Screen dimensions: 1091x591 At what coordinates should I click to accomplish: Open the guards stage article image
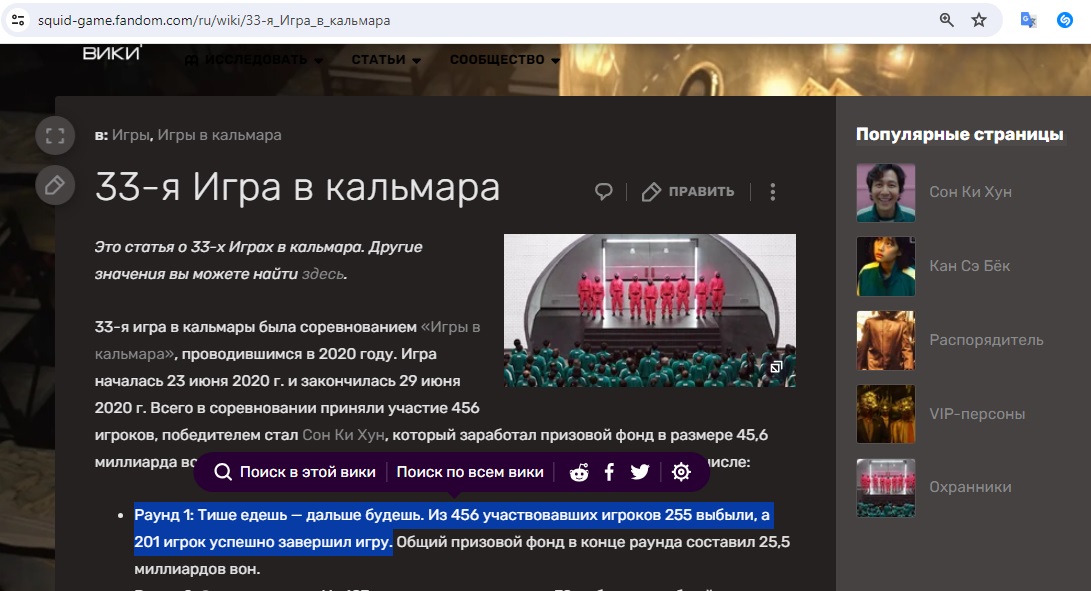pos(650,310)
